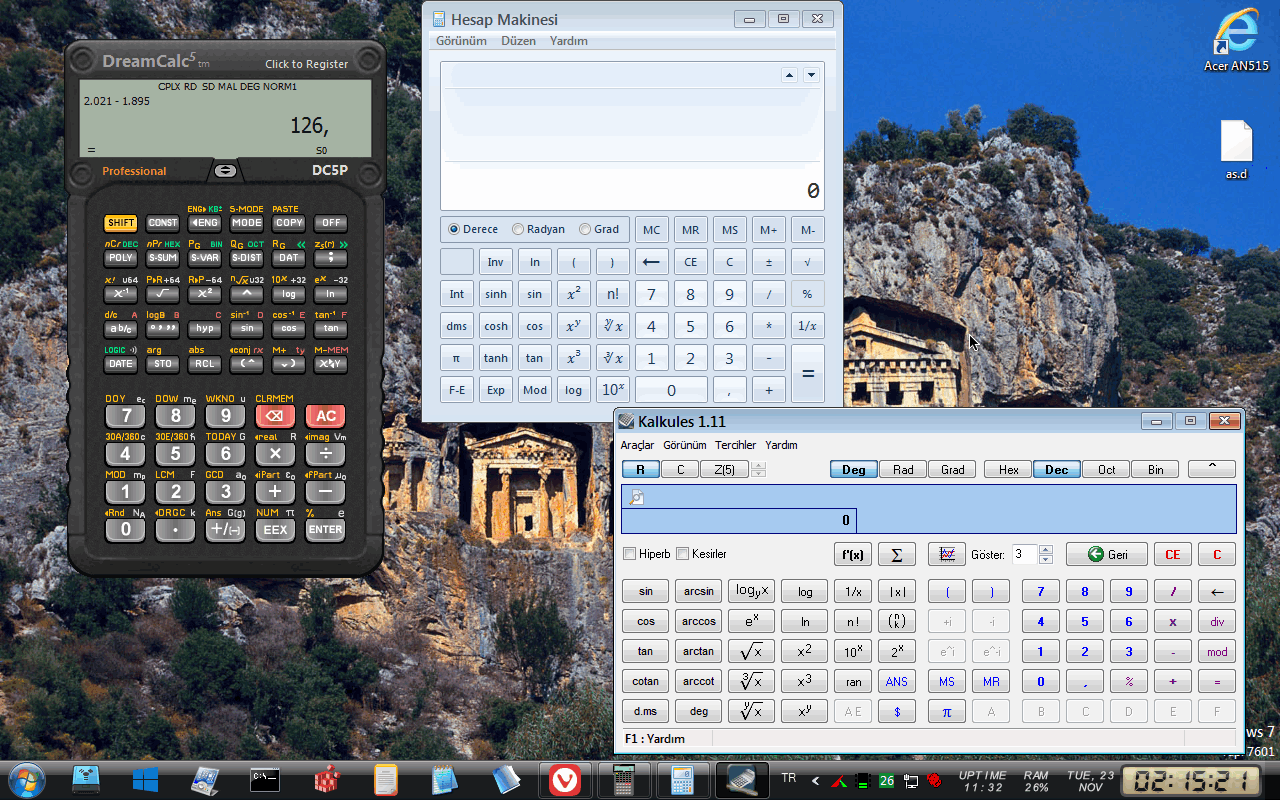This screenshot has width=1280, height=800.
Task: Switch Kalkules to Bin base
Action: [x=1155, y=469]
